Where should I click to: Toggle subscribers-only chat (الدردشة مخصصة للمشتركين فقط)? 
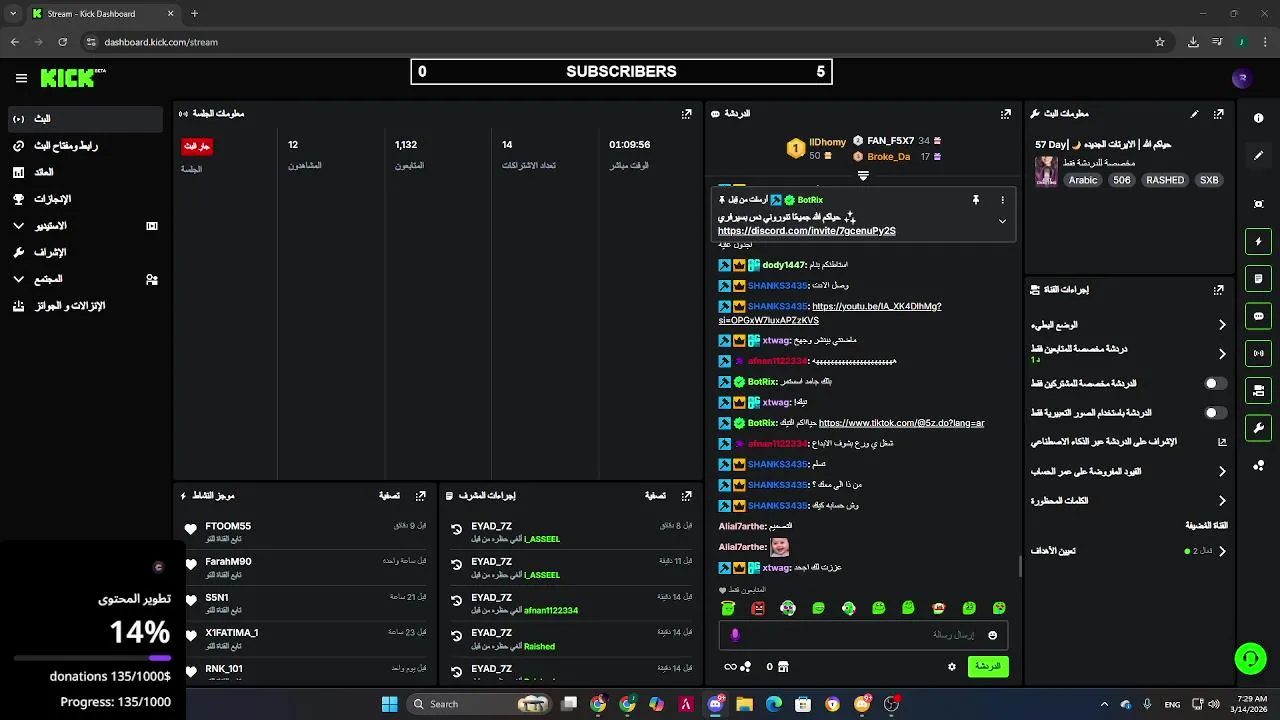pos(1214,384)
